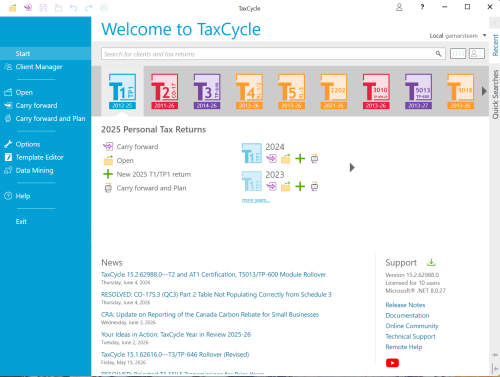Click carry forward icon in title toolbar
This screenshot has width=500, height=377.
(x=28, y=8)
